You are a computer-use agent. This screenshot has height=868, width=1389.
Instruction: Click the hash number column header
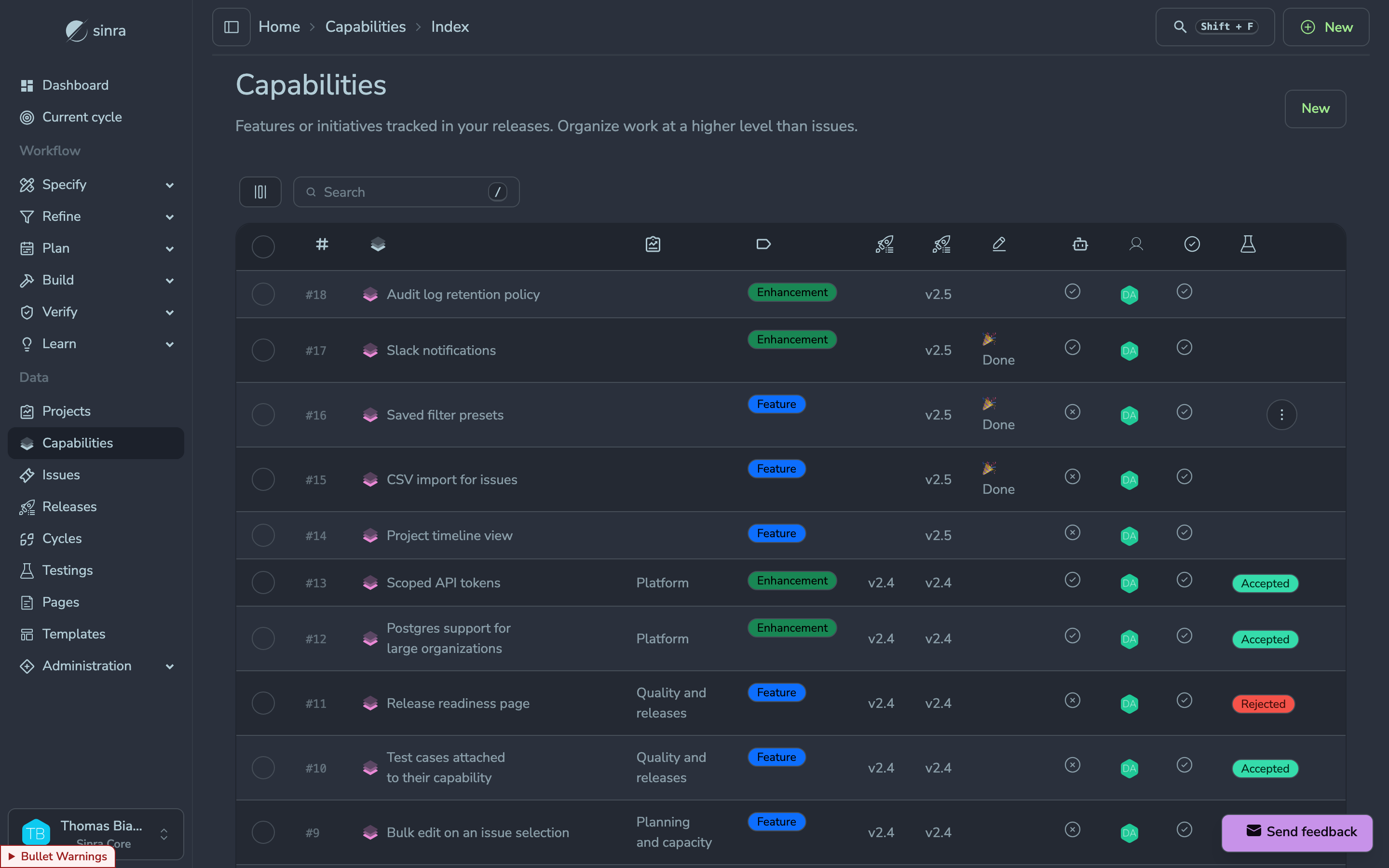click(322, 244)
